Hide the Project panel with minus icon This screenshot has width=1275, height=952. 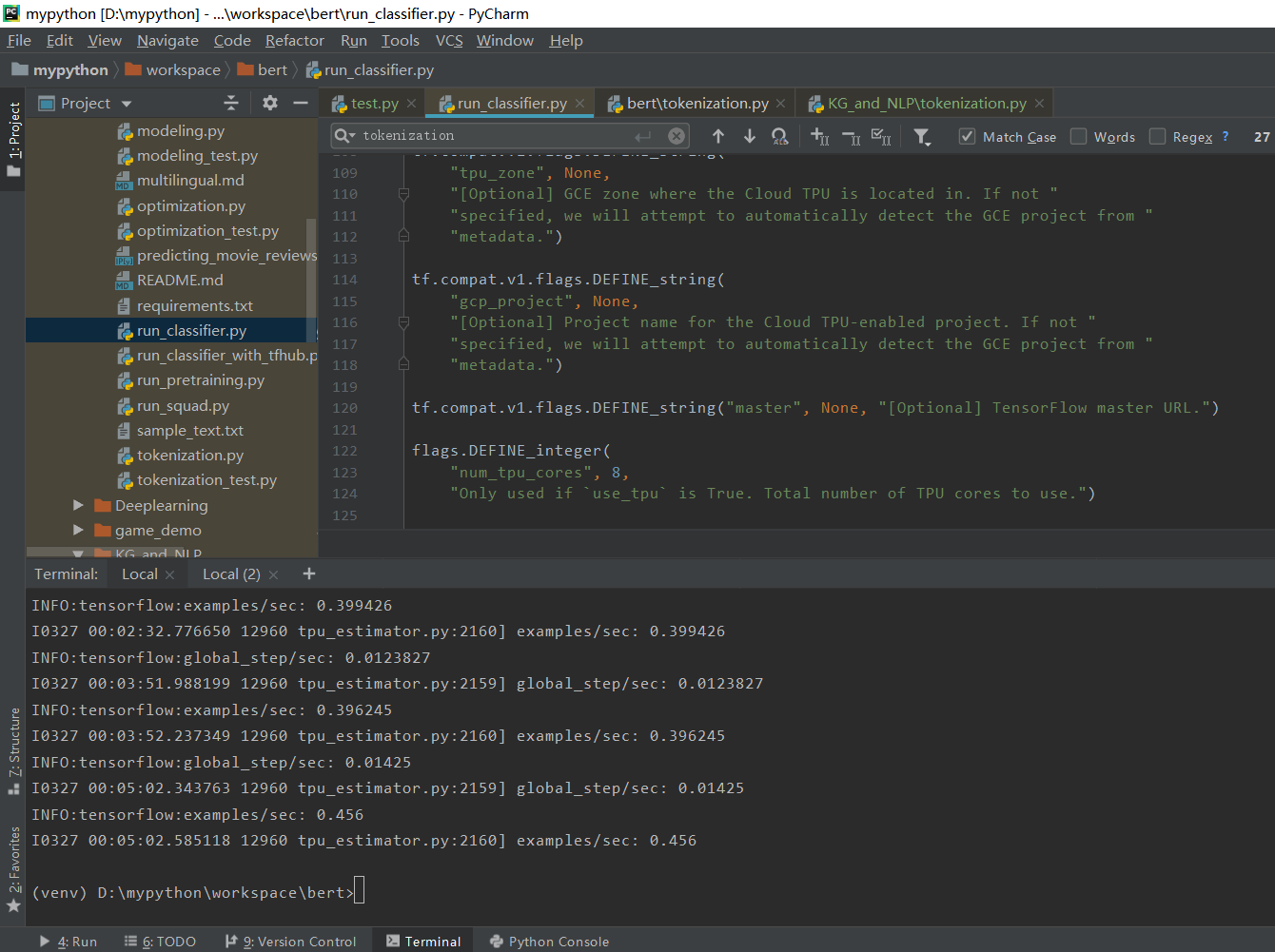coord(301,103)
